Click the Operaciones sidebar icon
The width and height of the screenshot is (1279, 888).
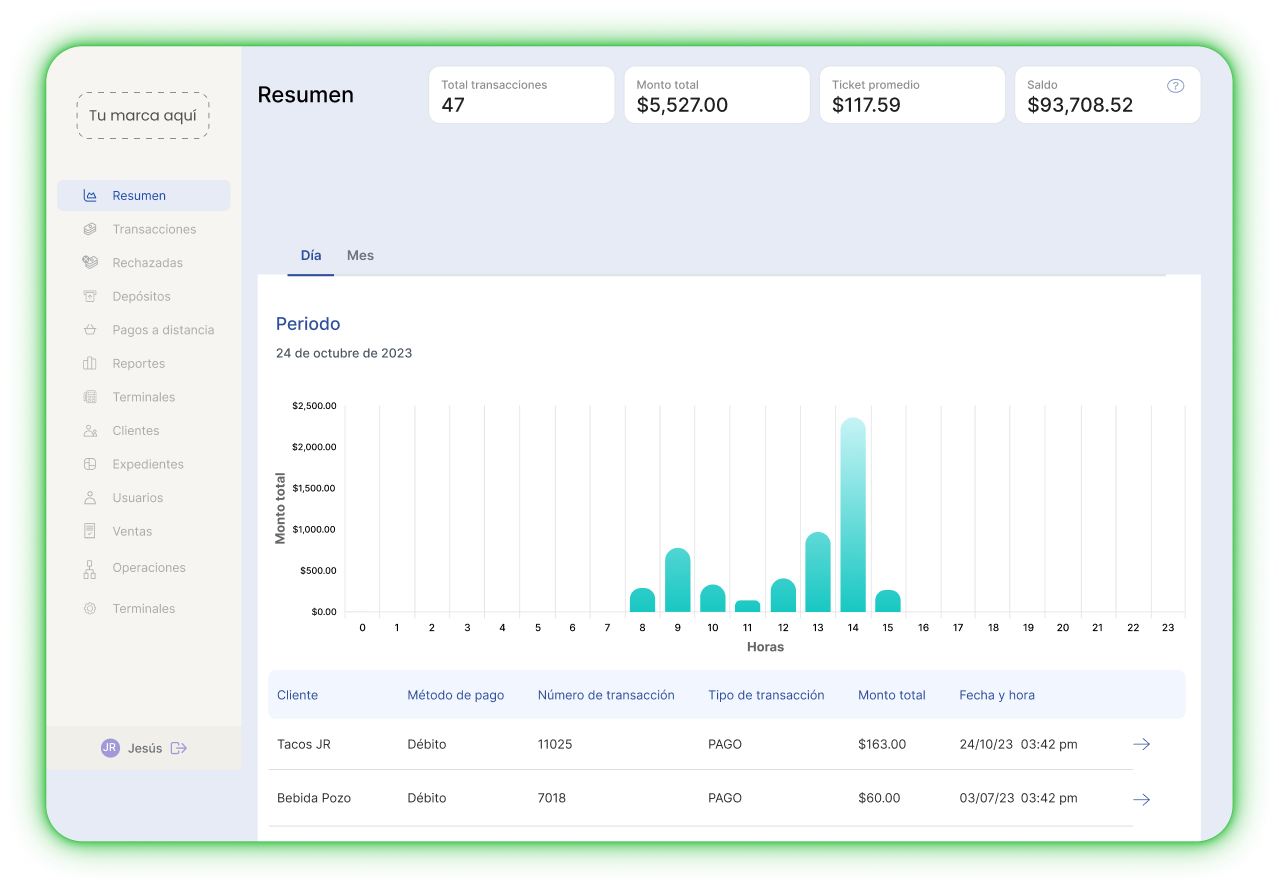pos(91,568)
